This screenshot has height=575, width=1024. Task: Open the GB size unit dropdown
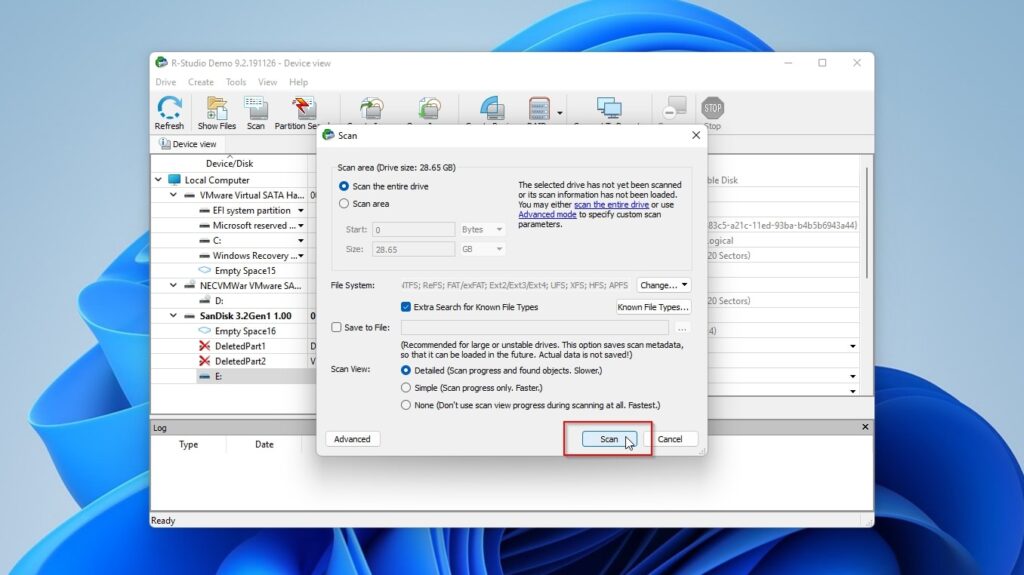click(482, 249)
